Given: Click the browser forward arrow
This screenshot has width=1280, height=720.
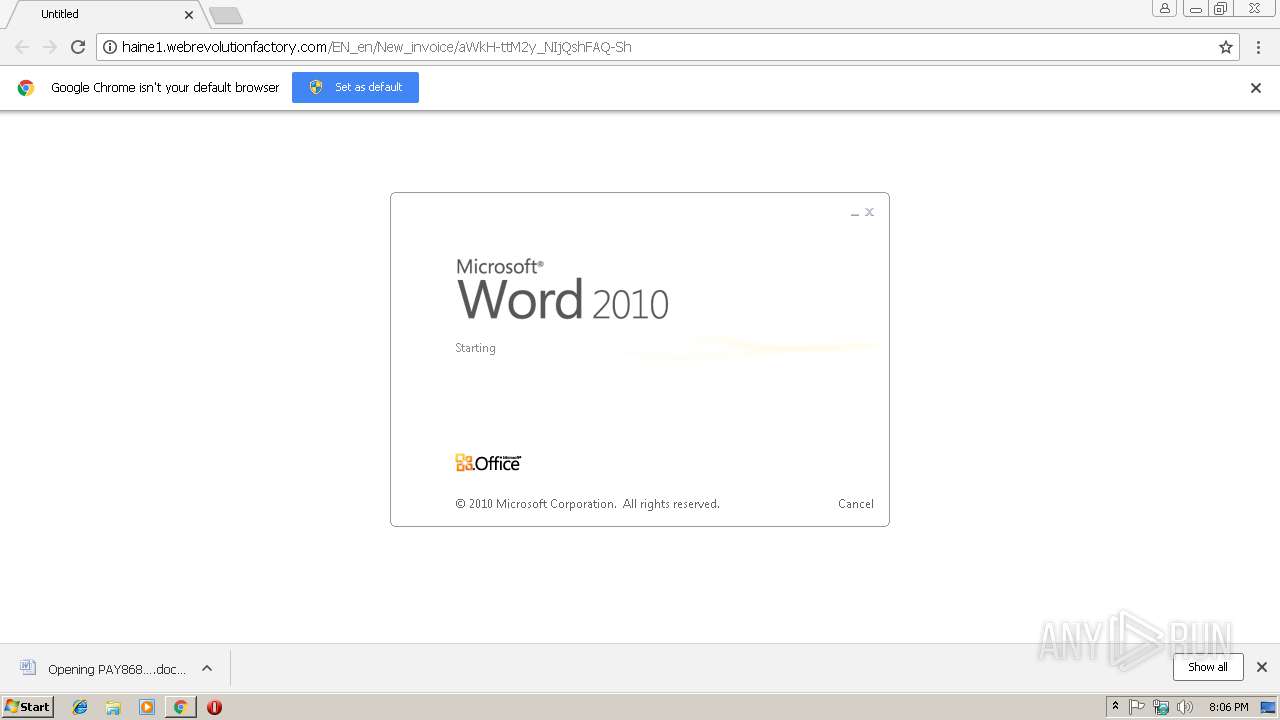Looking at the screenshot, I should 50,47.
